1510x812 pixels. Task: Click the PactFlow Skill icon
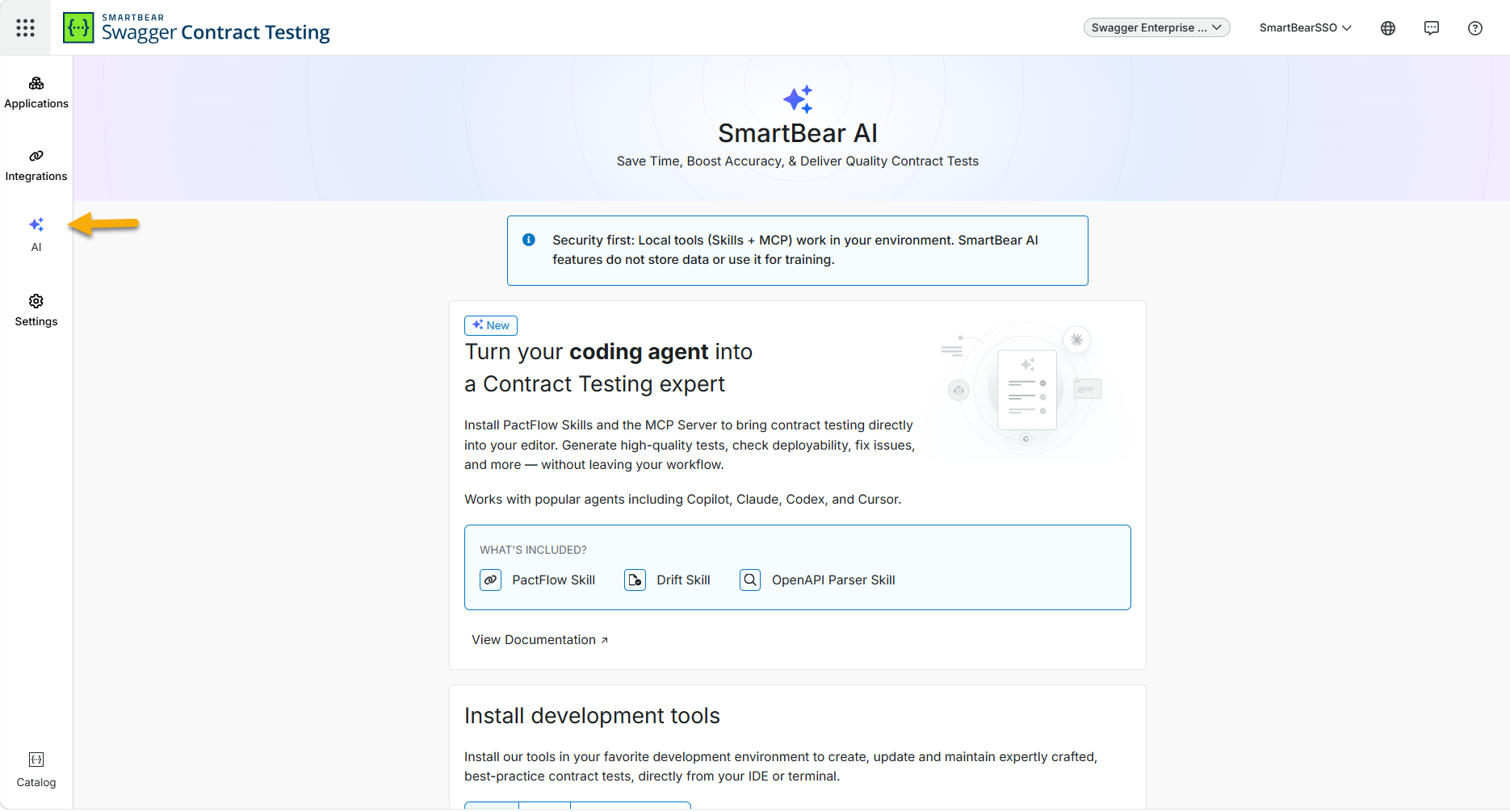[491, 580]
